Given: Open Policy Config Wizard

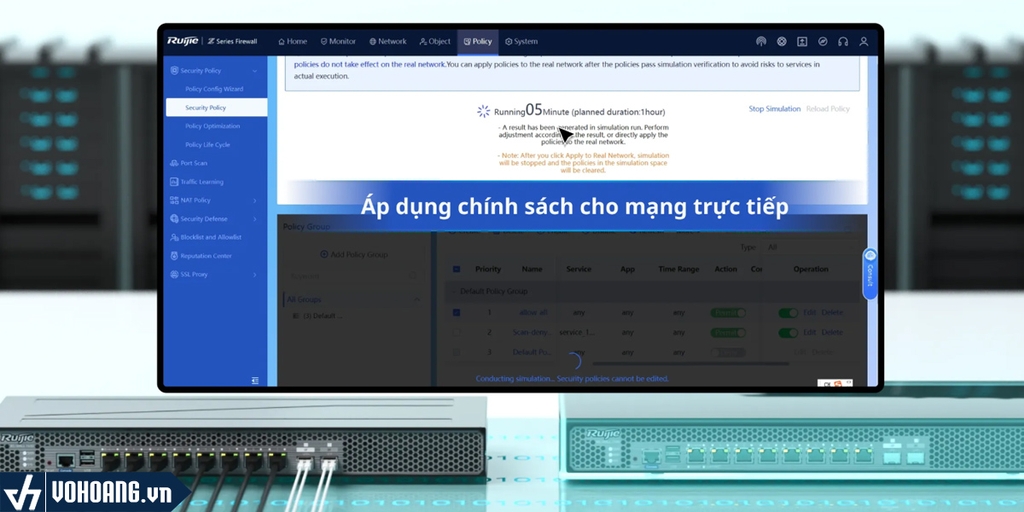Looking at the screenshot, I should click(x=214, y=89).
